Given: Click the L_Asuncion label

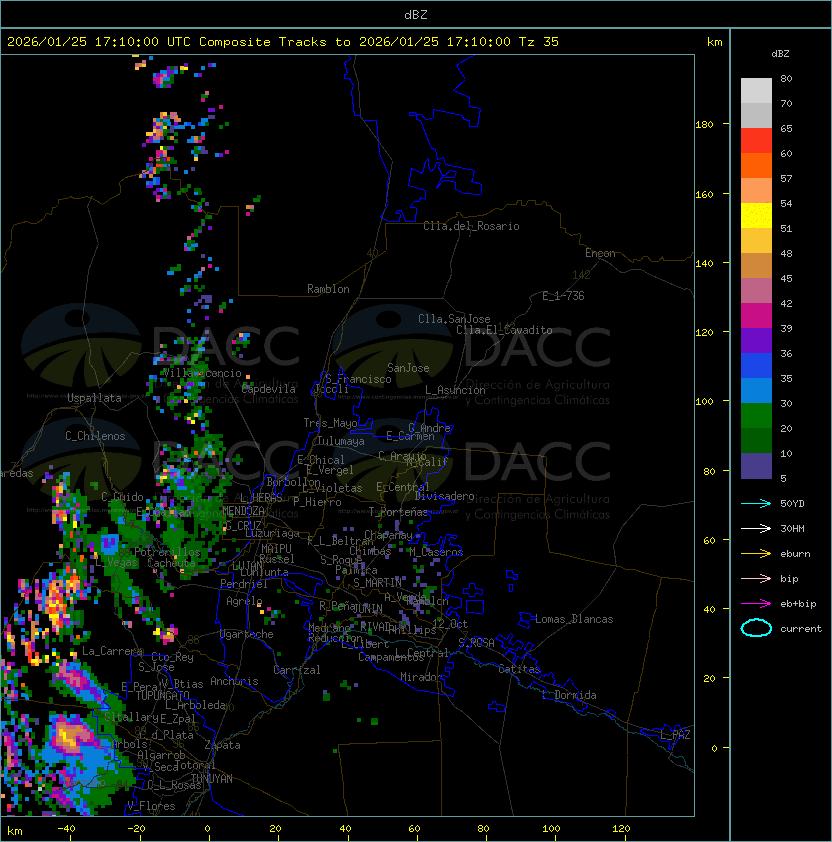Looking at the screenshot, I should point(455,390).
